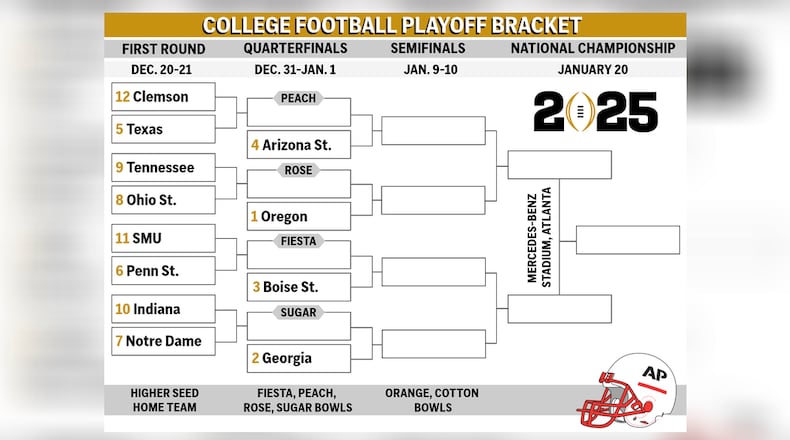
Task: Click the First Round column header
Action: point(164,49)
